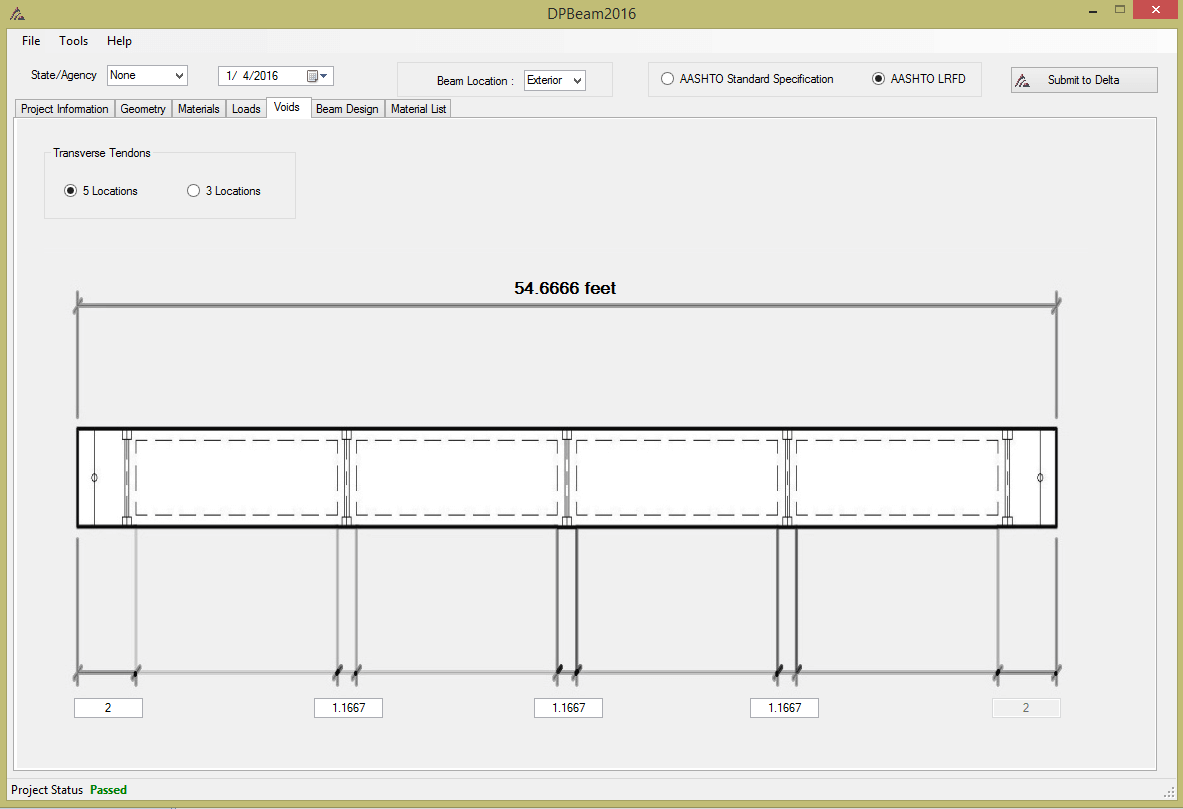1183x809 pixels.
Task: Switch to the Geometry tab
Action: click(x=143, y=109)
